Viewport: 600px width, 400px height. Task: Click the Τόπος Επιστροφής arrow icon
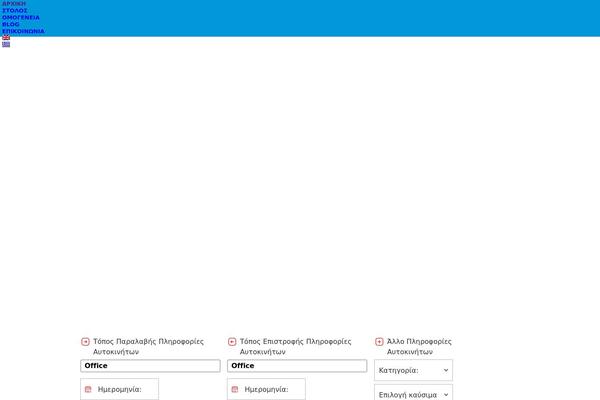tap(232, 341)
